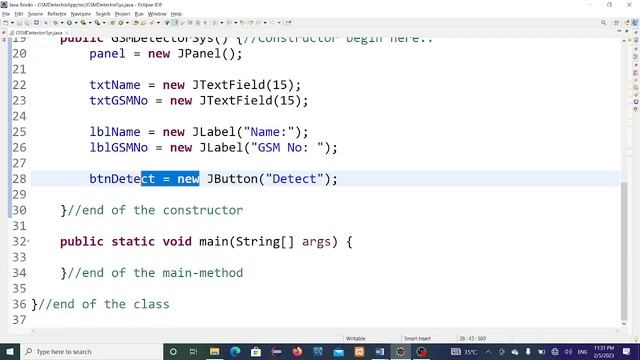Collapse the main method fold marker at line 32
The image size is (640, 360).
(28, 242)
